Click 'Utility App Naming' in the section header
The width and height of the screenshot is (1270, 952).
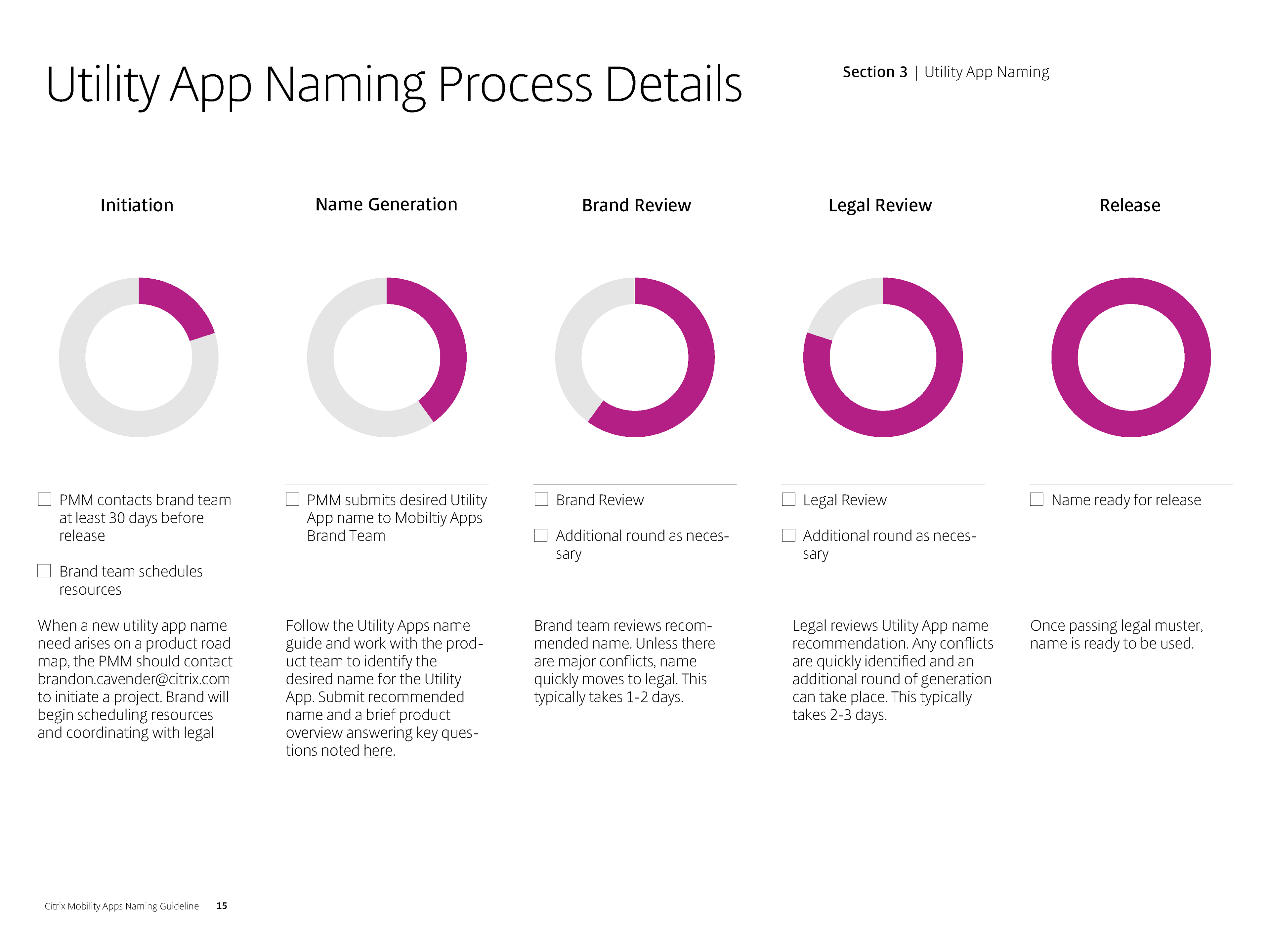click(x=986, y=72)
